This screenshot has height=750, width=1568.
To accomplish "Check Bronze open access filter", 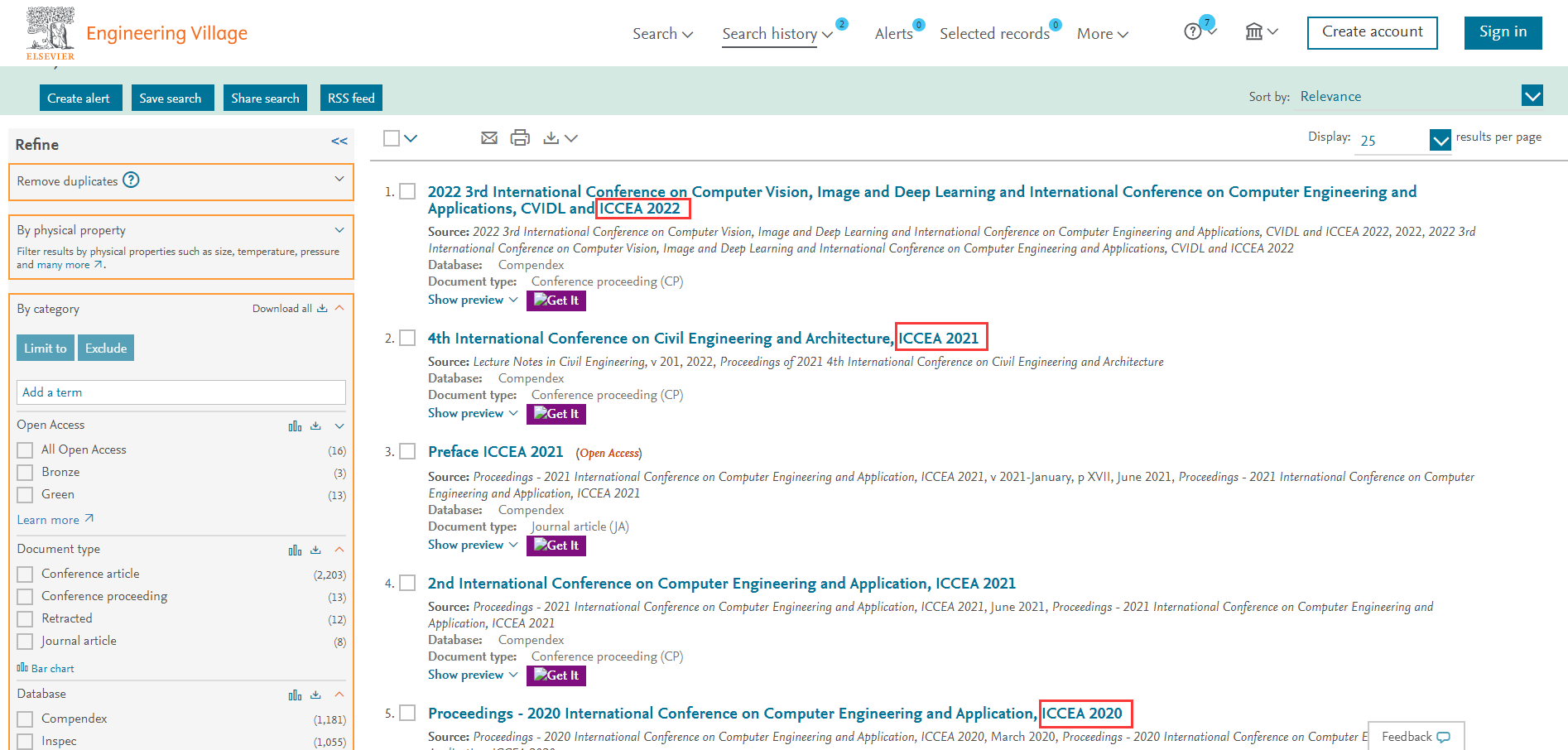I will [25, 472].
